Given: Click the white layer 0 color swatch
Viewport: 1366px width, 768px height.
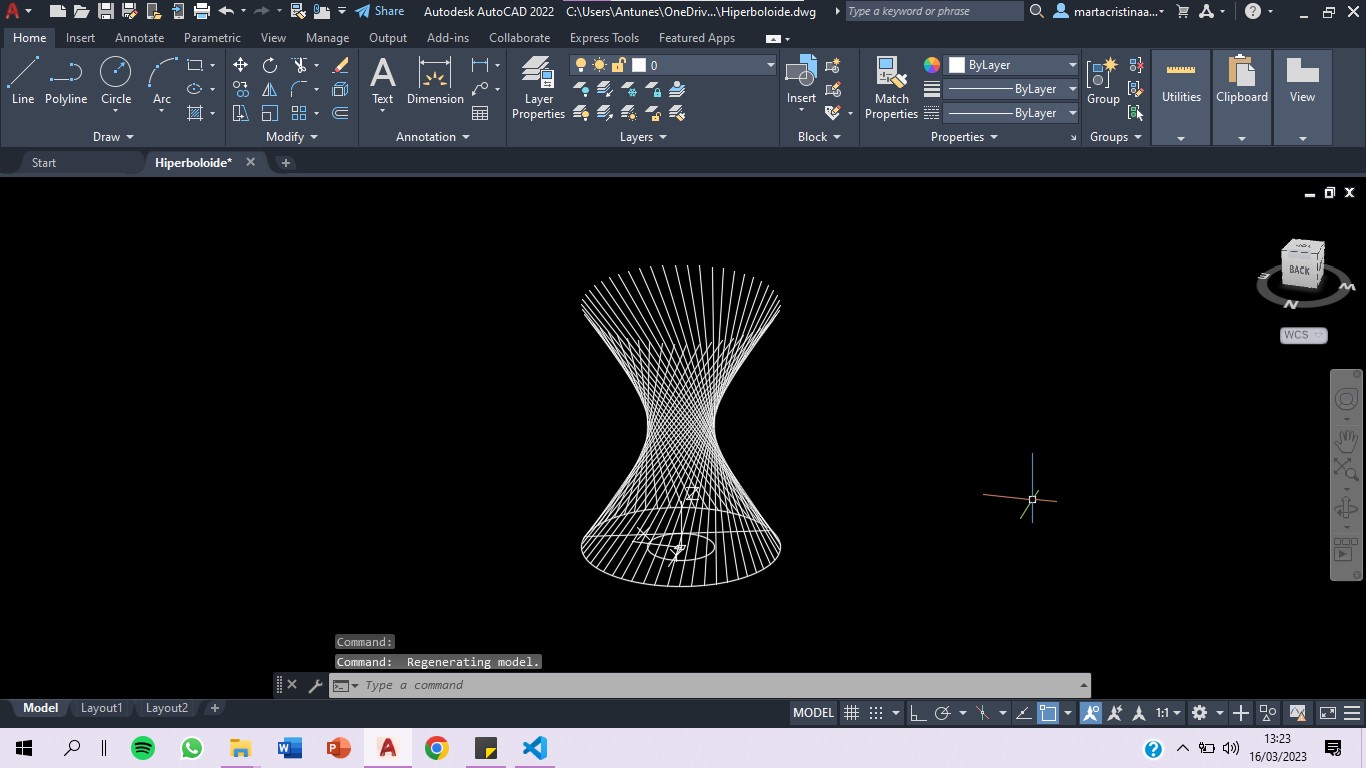Looking at the screenshot, I should point(640,65).
